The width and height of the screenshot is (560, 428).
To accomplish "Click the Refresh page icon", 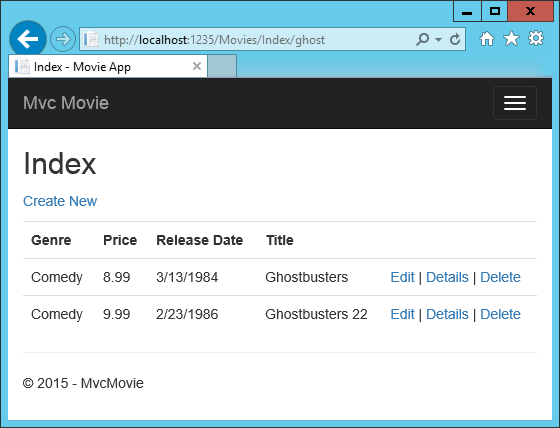I will [x=455, y=39].
